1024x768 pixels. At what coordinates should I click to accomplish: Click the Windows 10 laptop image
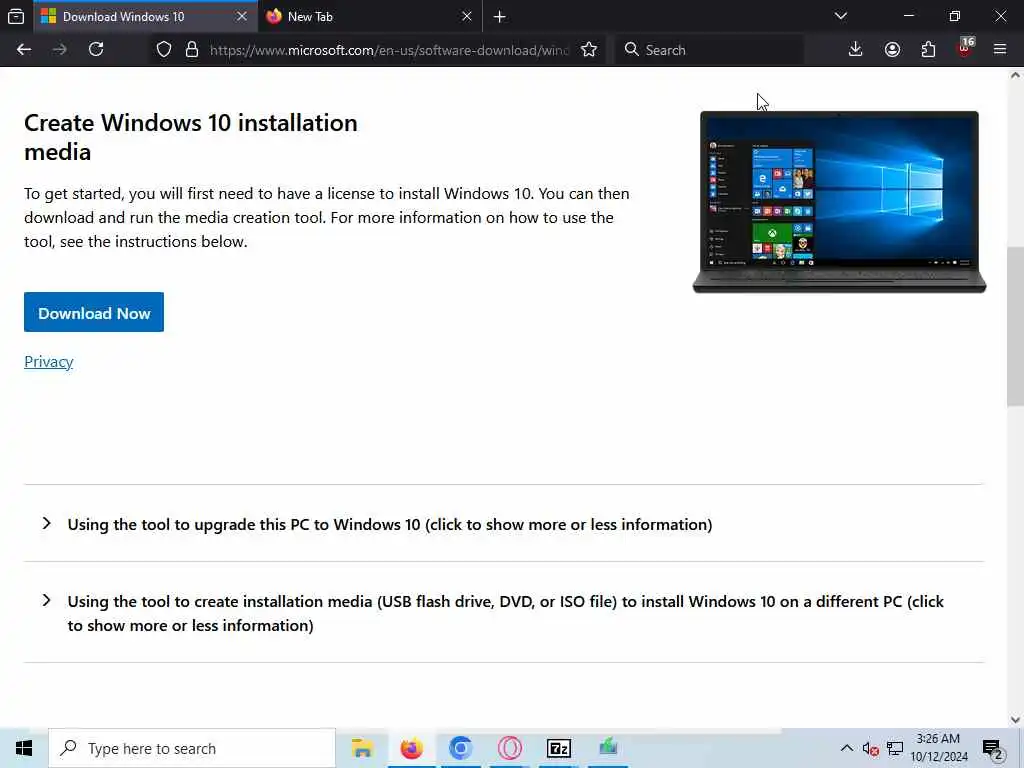[839, 202]
